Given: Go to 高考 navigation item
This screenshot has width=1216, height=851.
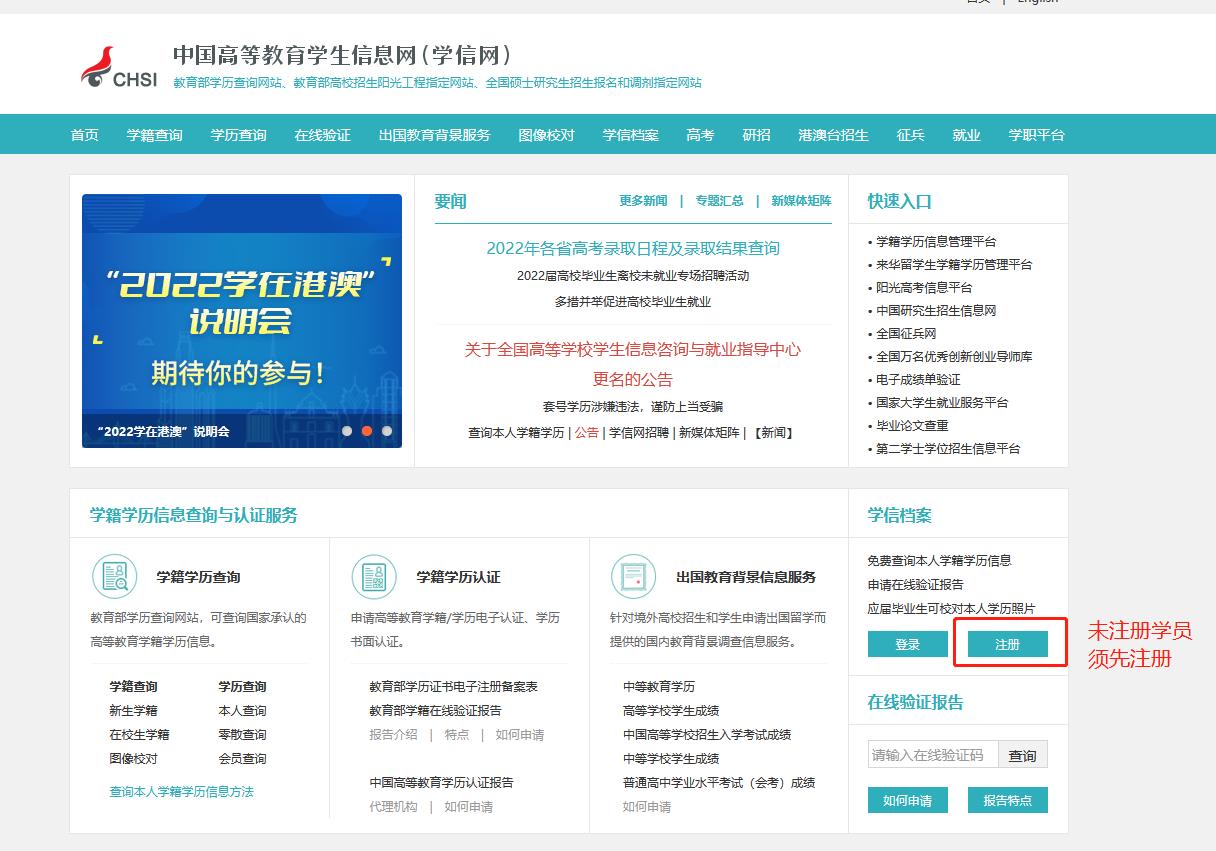Looking at the screenshot, I should point(701,135).
